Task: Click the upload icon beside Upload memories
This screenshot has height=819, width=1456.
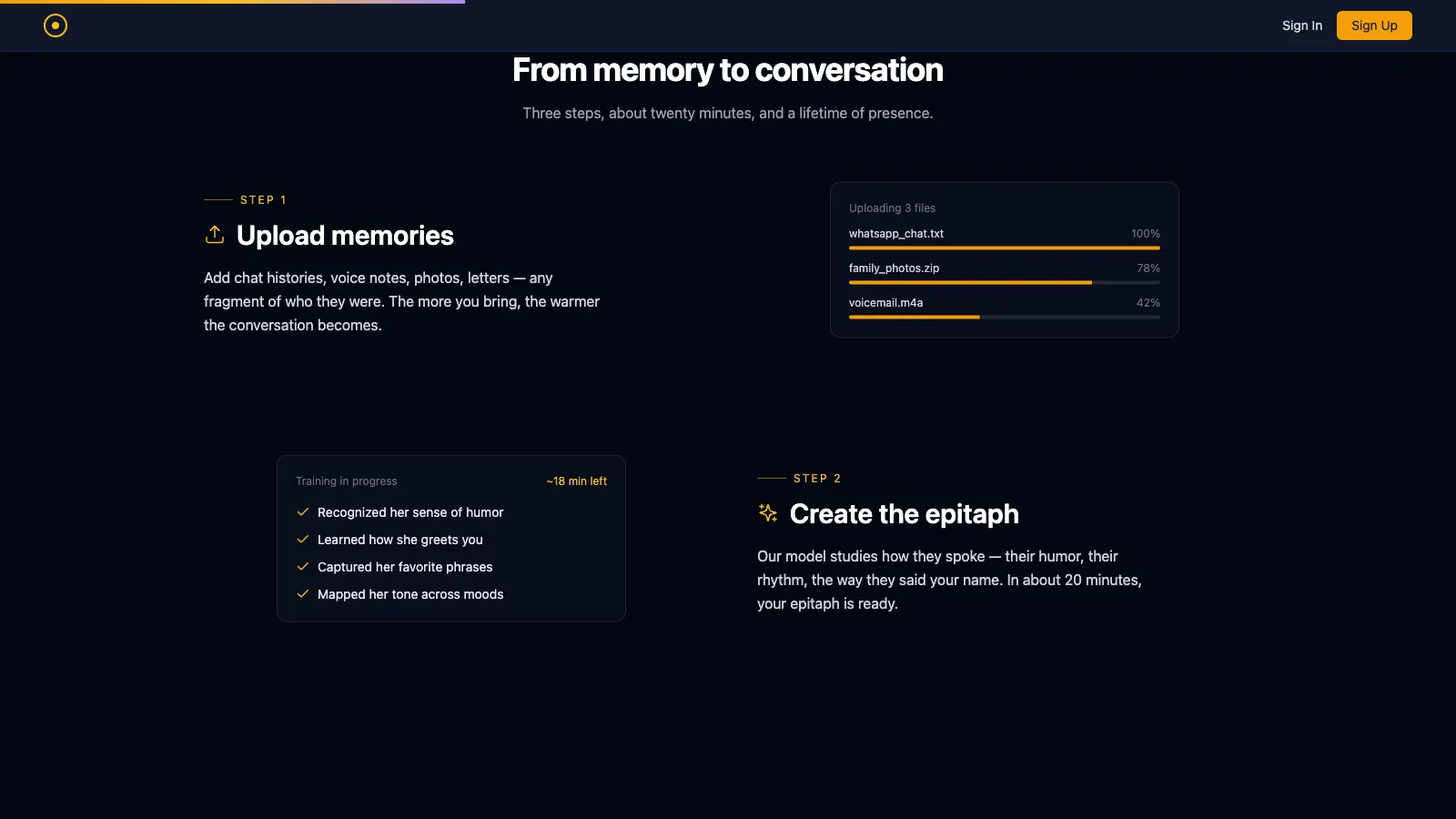Action: 215,235
